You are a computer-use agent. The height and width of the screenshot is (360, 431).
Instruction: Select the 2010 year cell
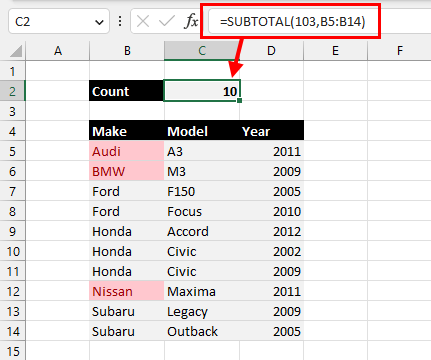point(271,211)
